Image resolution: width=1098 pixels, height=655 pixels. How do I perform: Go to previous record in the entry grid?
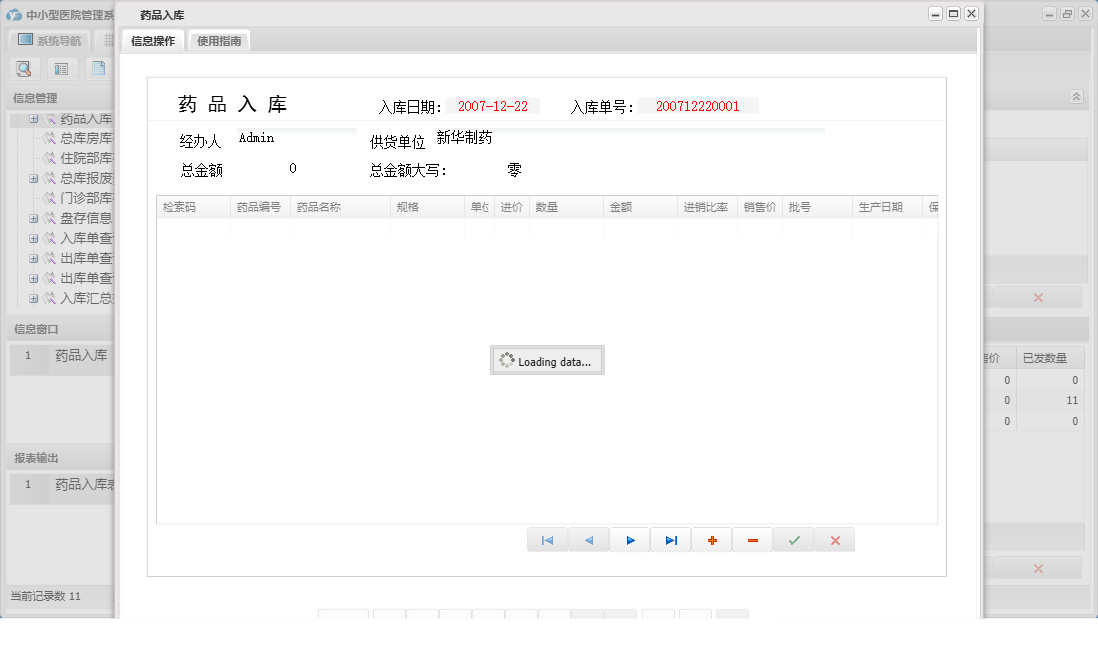[x=589, y=539]
